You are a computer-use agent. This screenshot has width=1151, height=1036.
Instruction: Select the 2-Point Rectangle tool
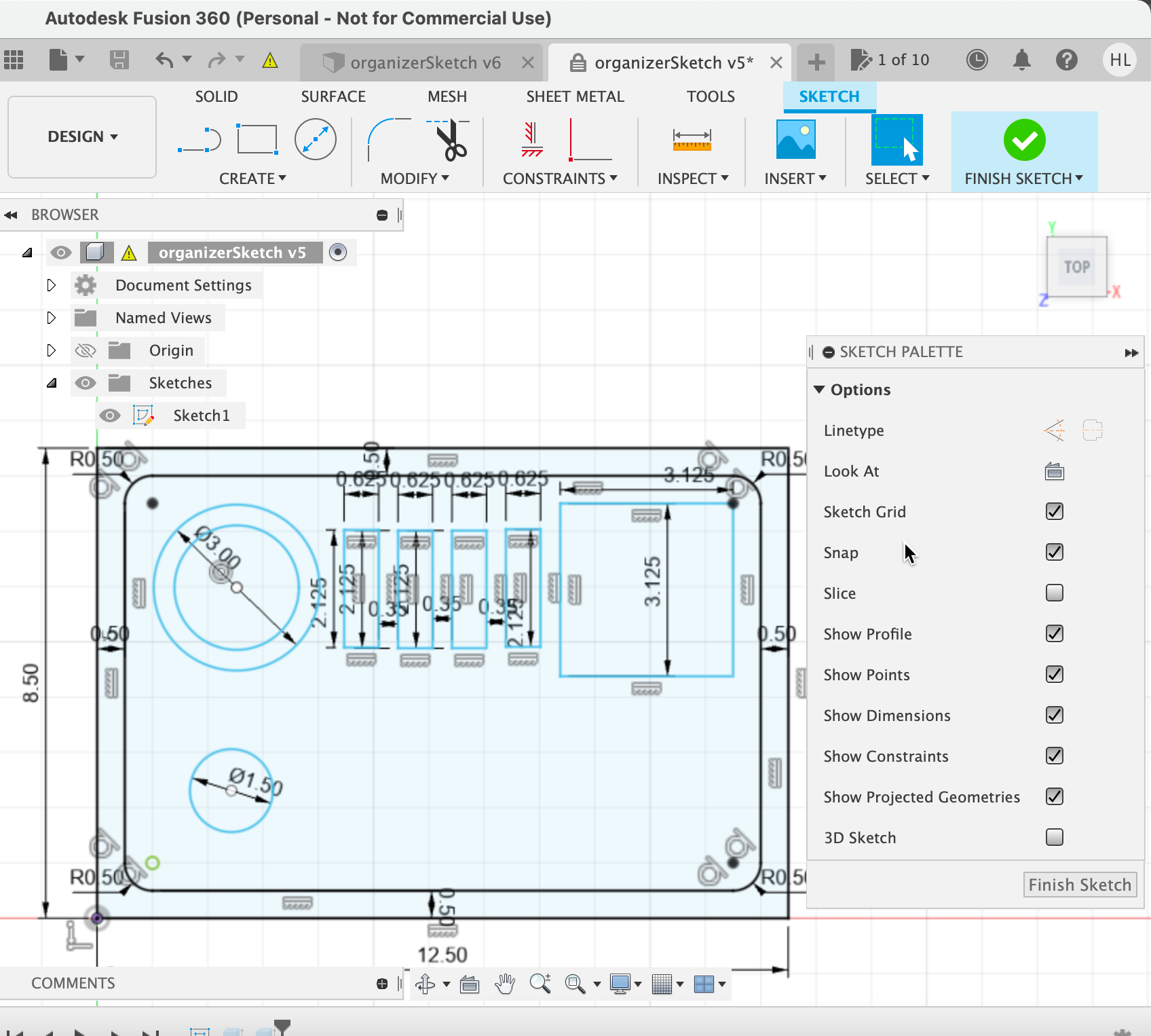point(257,140)
